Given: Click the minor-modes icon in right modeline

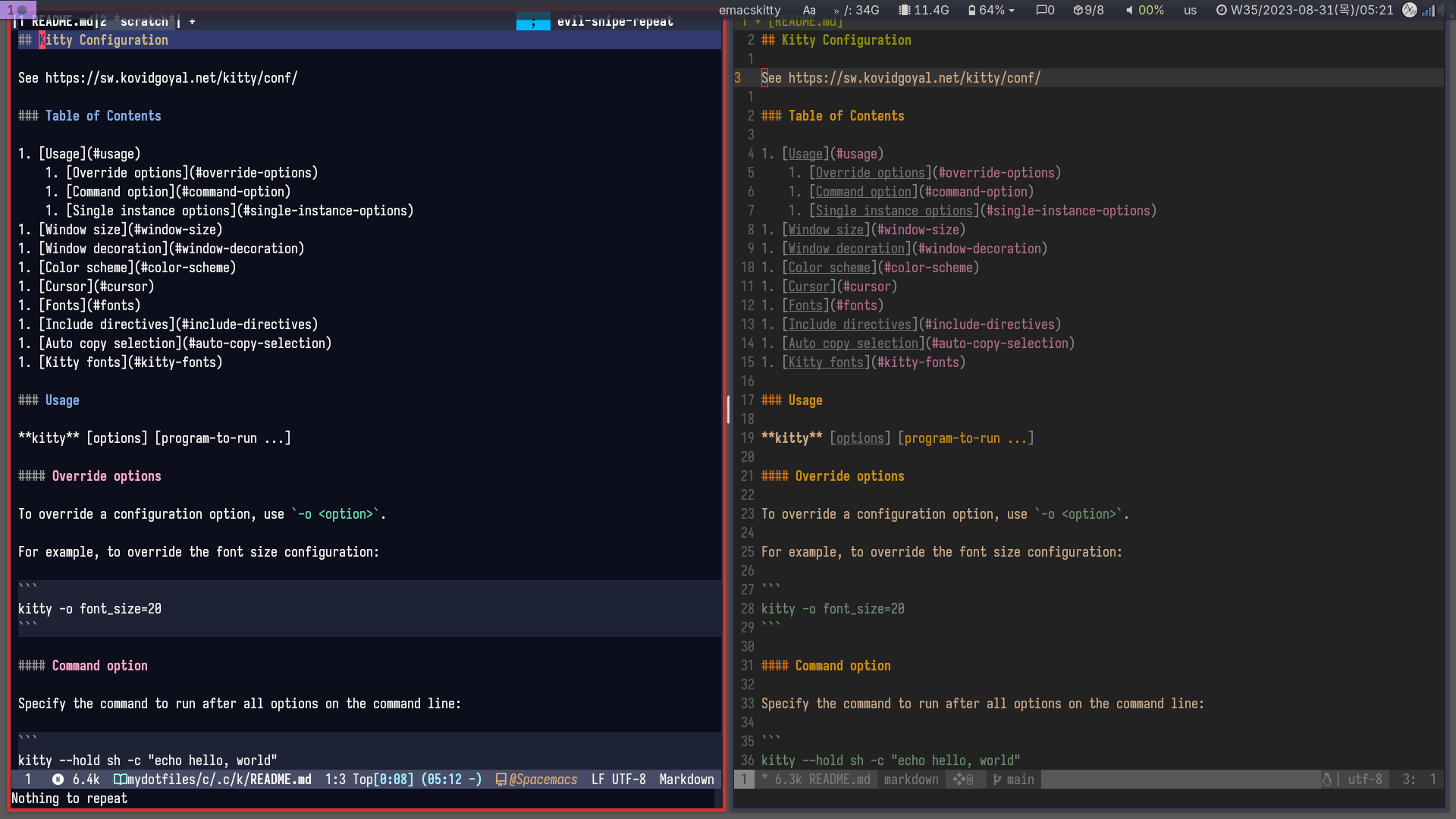Looking at the screenshot, I should [963, 780].
